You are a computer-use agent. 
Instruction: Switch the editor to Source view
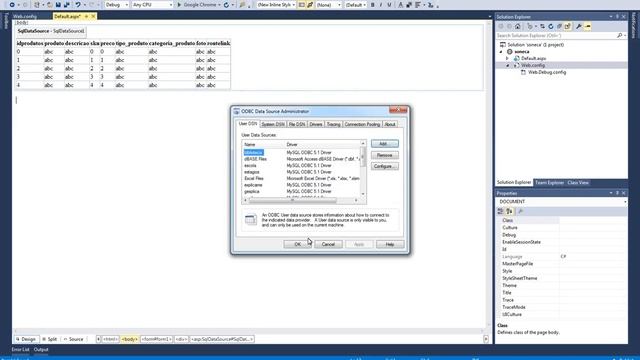coord(73,339)
